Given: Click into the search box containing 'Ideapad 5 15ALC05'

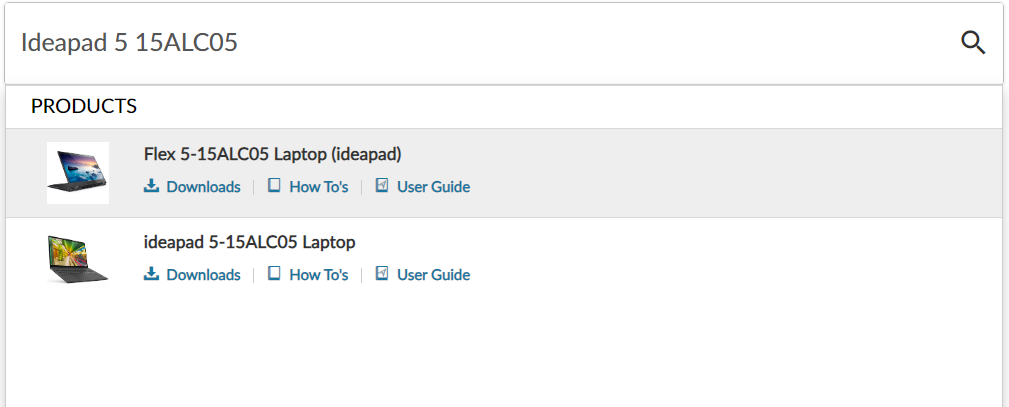Looking at the screenshot, I should [x=480, y=43].
